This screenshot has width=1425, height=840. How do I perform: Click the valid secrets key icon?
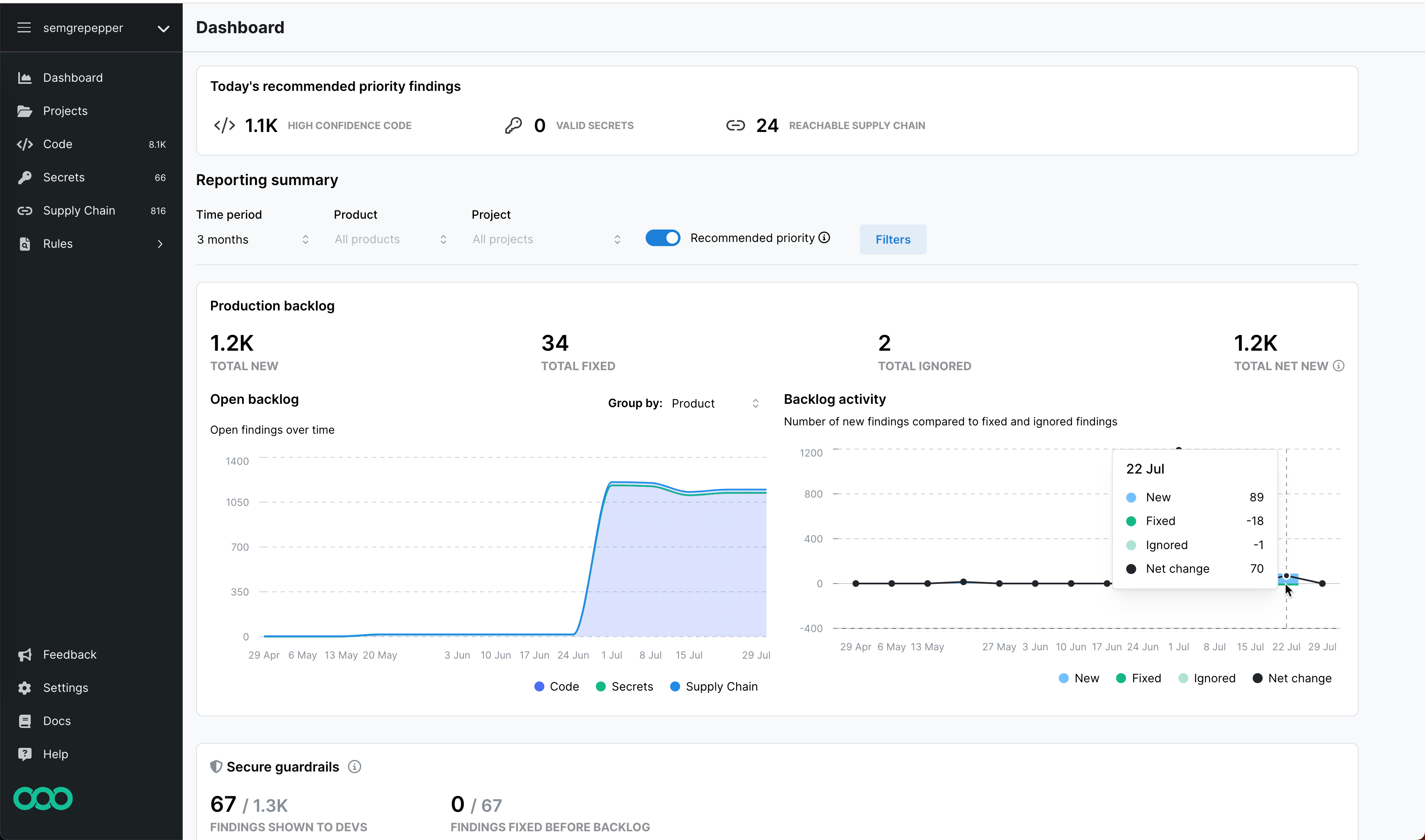(x=513, y=125)
